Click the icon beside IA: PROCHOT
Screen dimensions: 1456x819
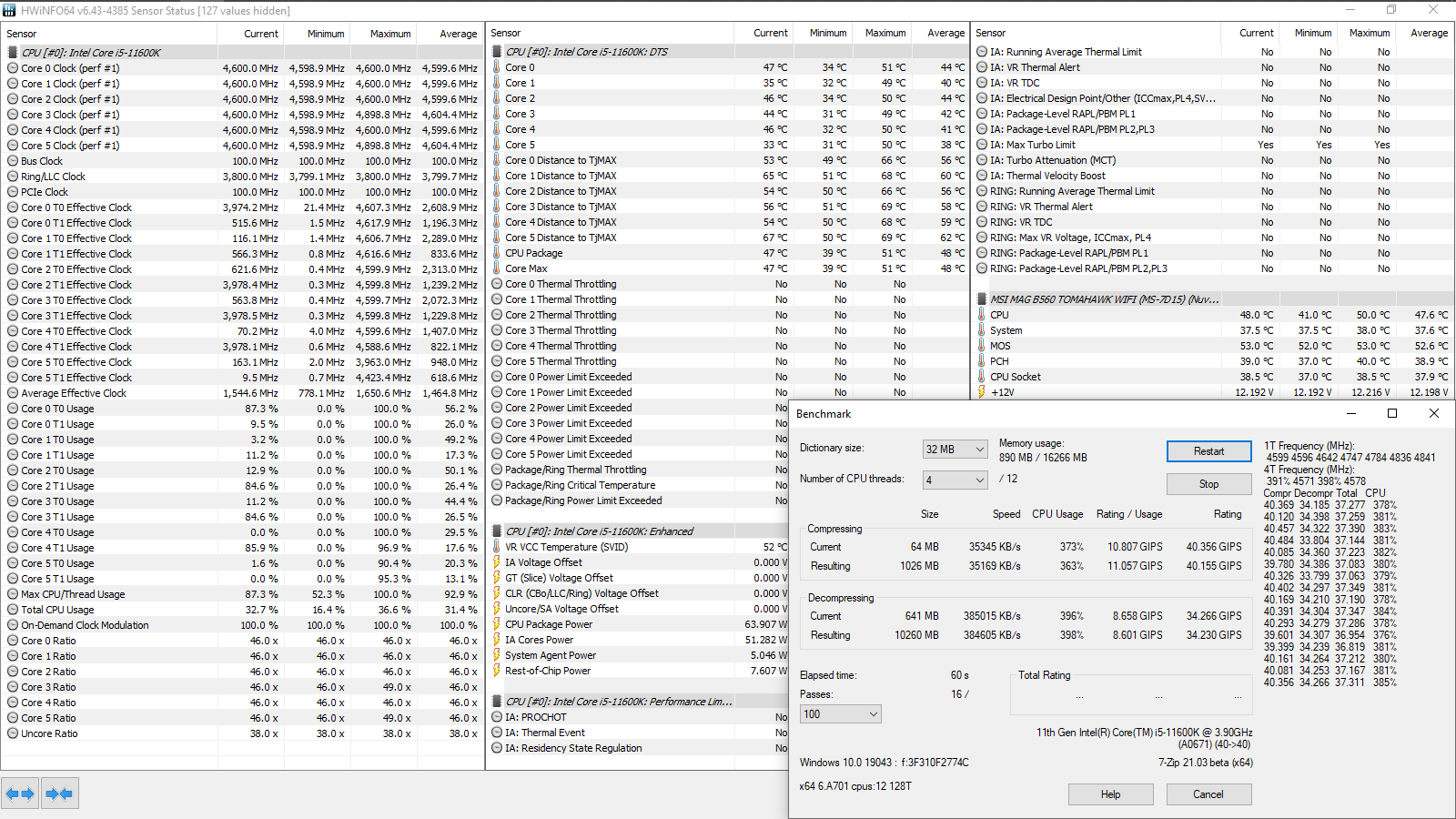[497, 717]
